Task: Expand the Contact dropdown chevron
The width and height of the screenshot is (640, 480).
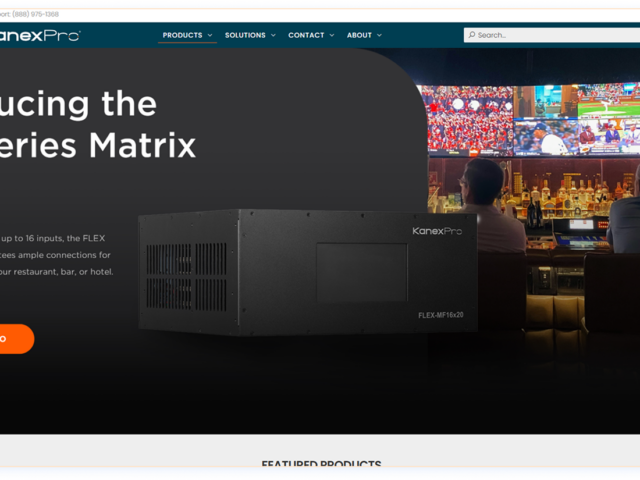Action: [x=332, y=35]
